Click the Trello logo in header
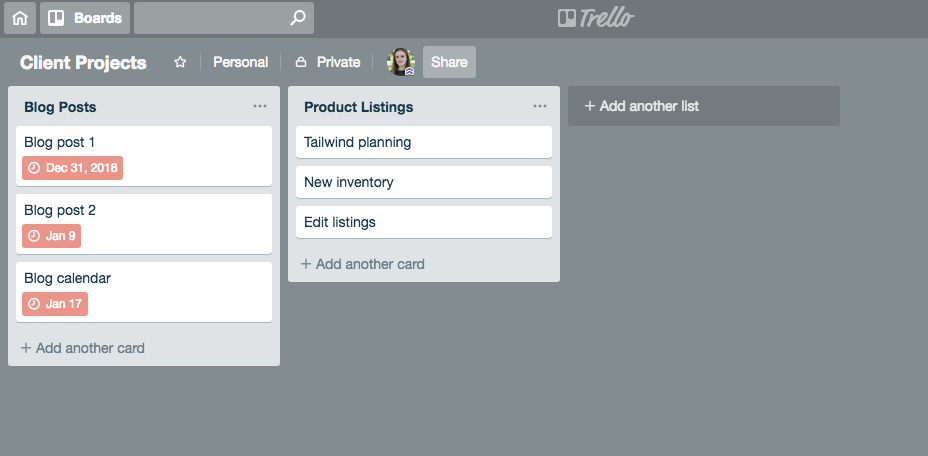This screenshot has width=928, height=456. click(596, 18)
